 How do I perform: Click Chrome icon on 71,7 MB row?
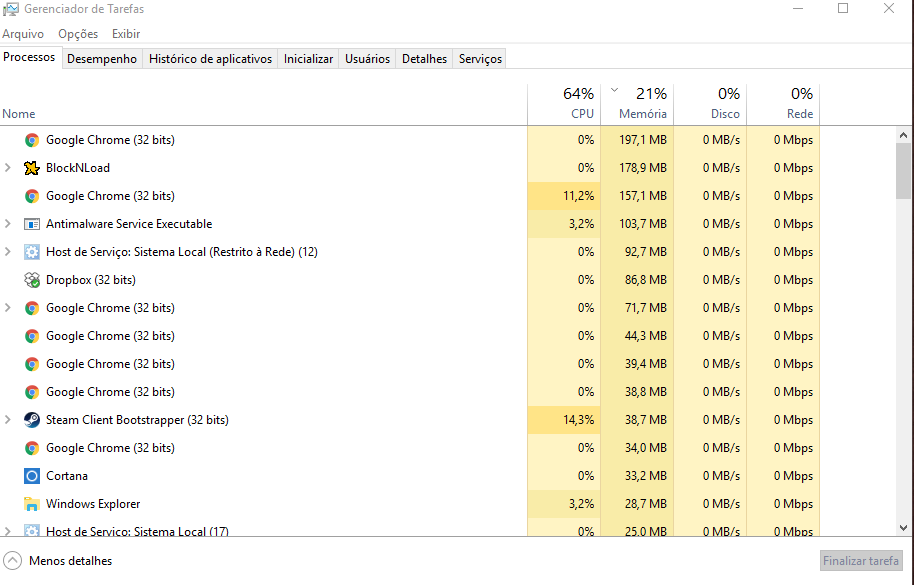click(x=31, y=308)
